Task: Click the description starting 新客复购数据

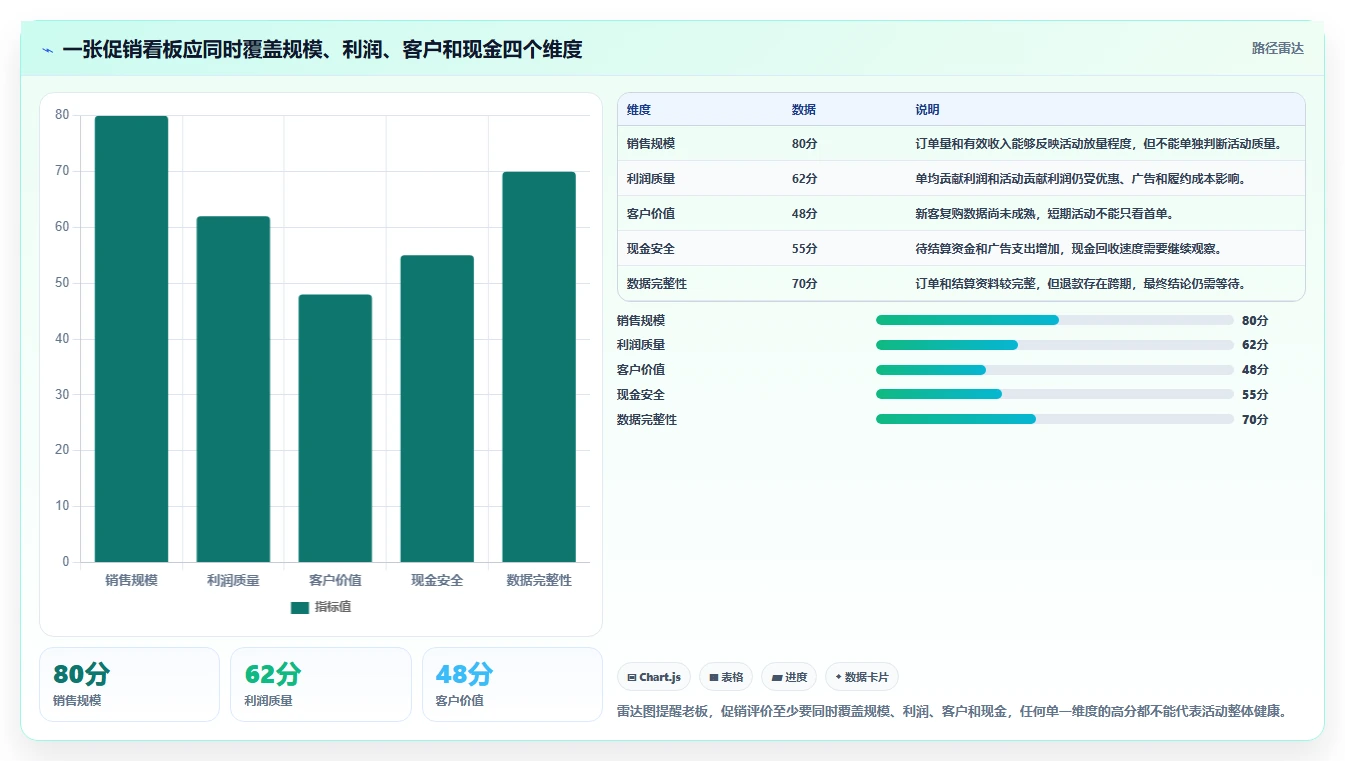Action: (1045, 214)
